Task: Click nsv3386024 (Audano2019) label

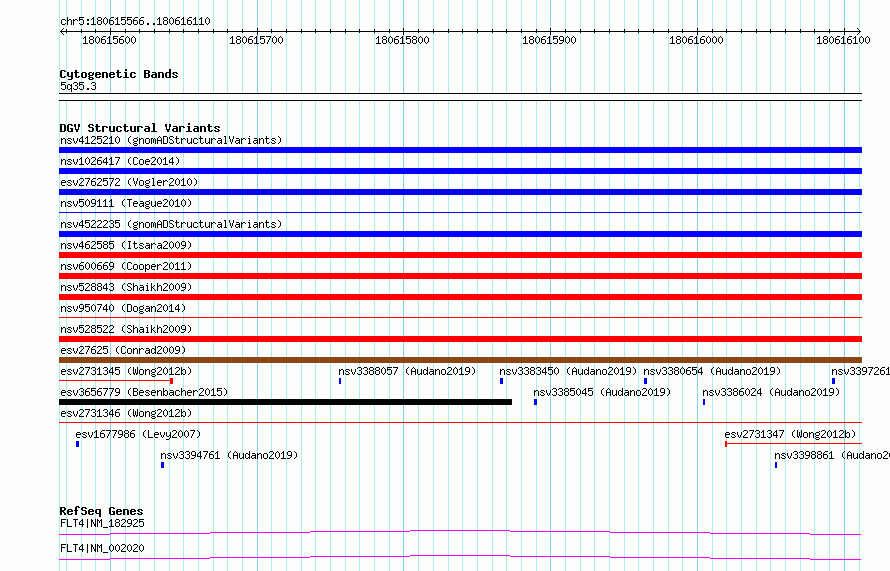Action: pyautogui.click(x=771, y=392)
